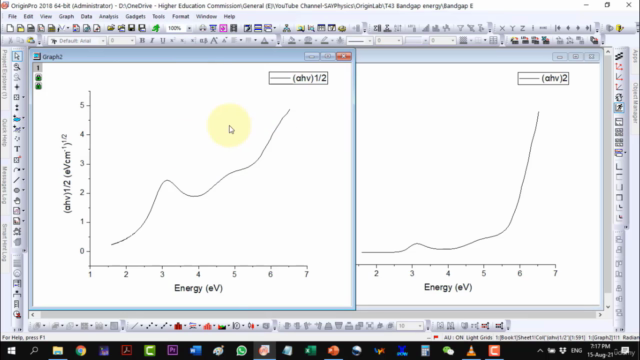Select the Pan hand tool

click(17, 200)
